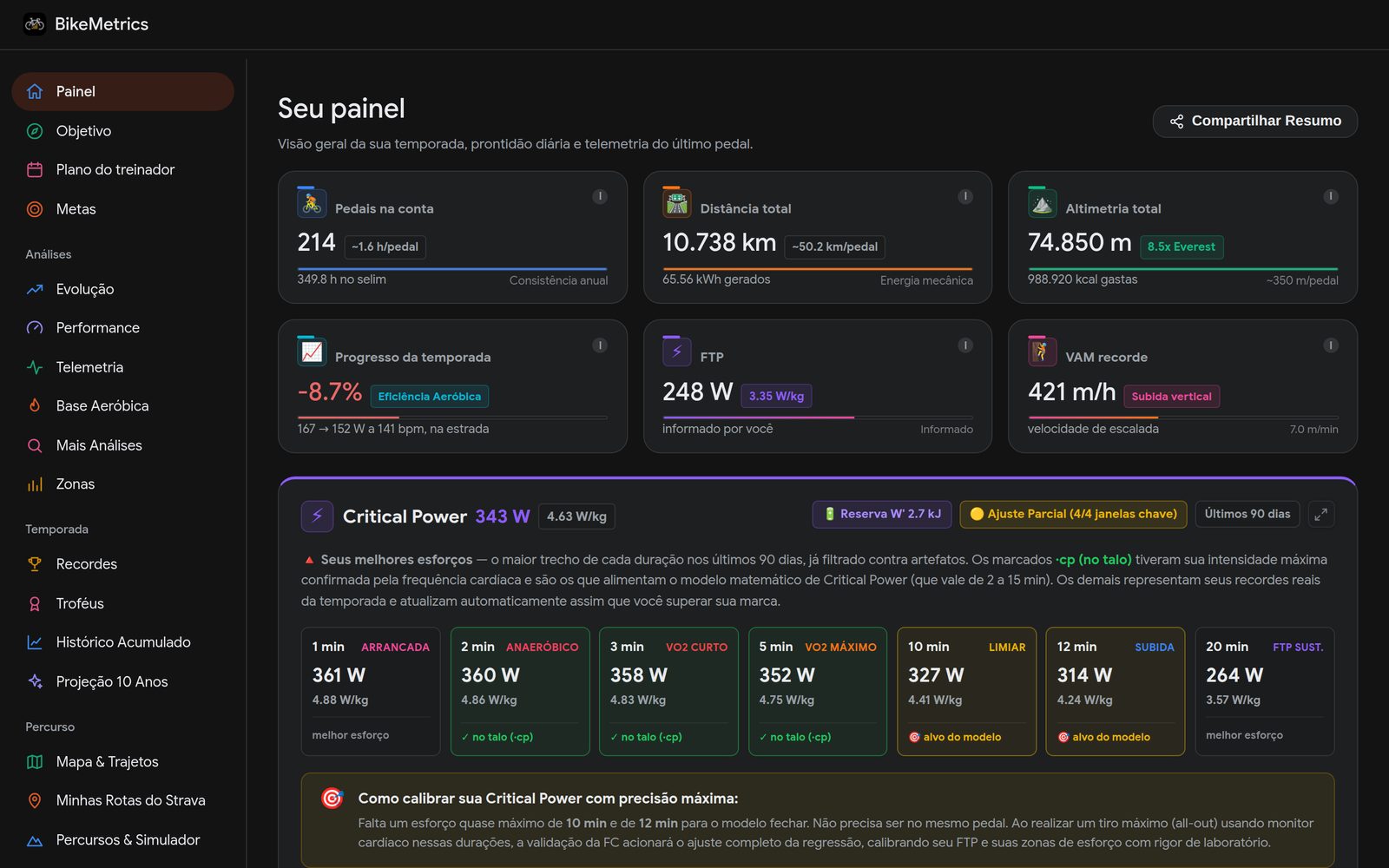1389x868 pixels.
Task: Click the info icon on FTP card
Action: (964, 345)
